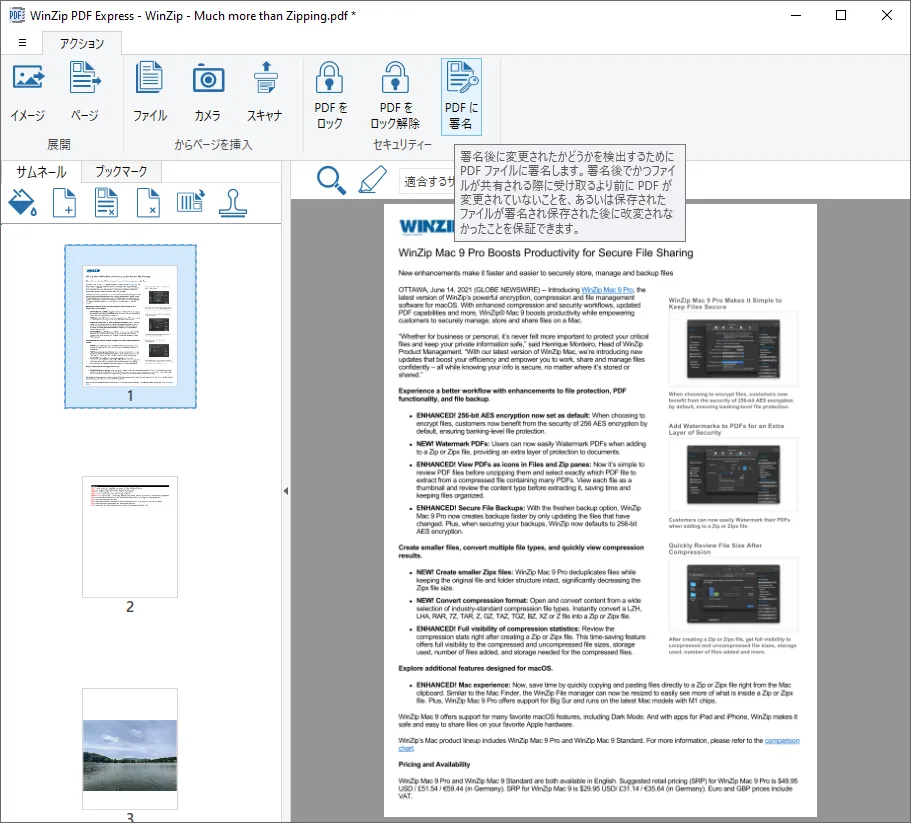Click the highlighter pen icon
911x823 pixels.
tap(372, 179)
